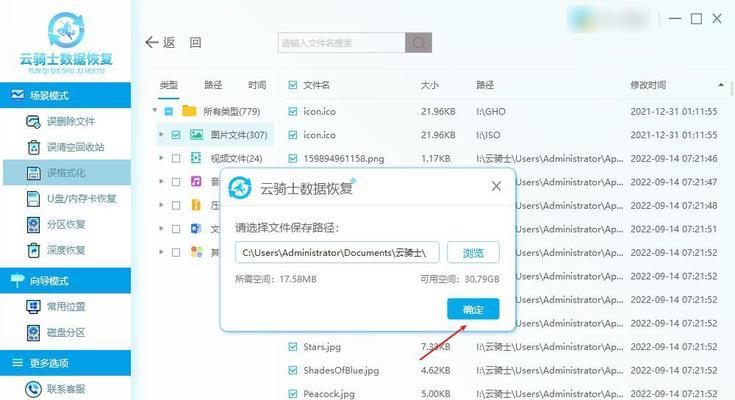Click the 所有类型 folder icon
This screenshot has width=735, height=400.
coord(189,111)
